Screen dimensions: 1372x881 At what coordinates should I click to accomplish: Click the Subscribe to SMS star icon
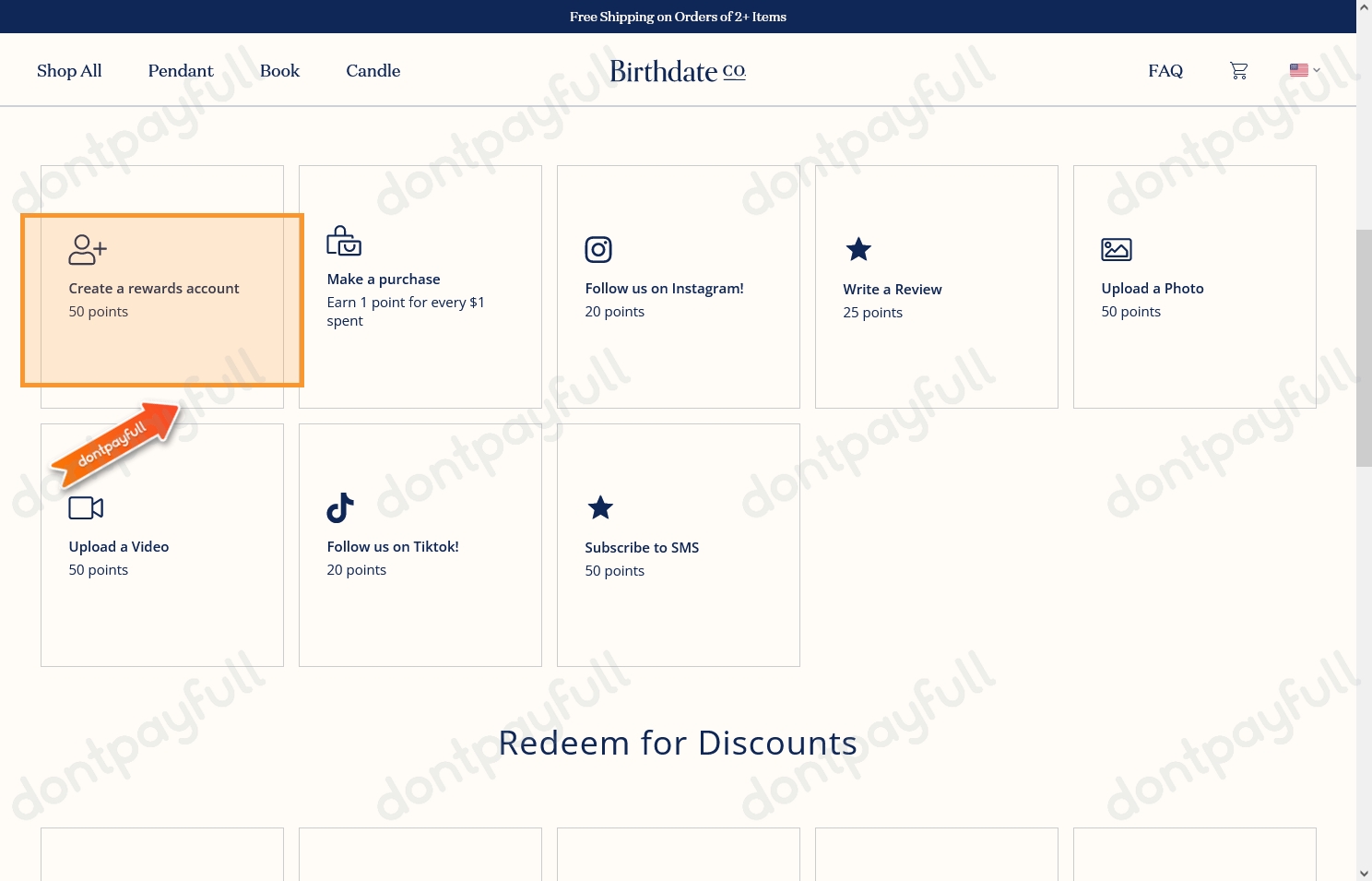click(x=599, y=507)
